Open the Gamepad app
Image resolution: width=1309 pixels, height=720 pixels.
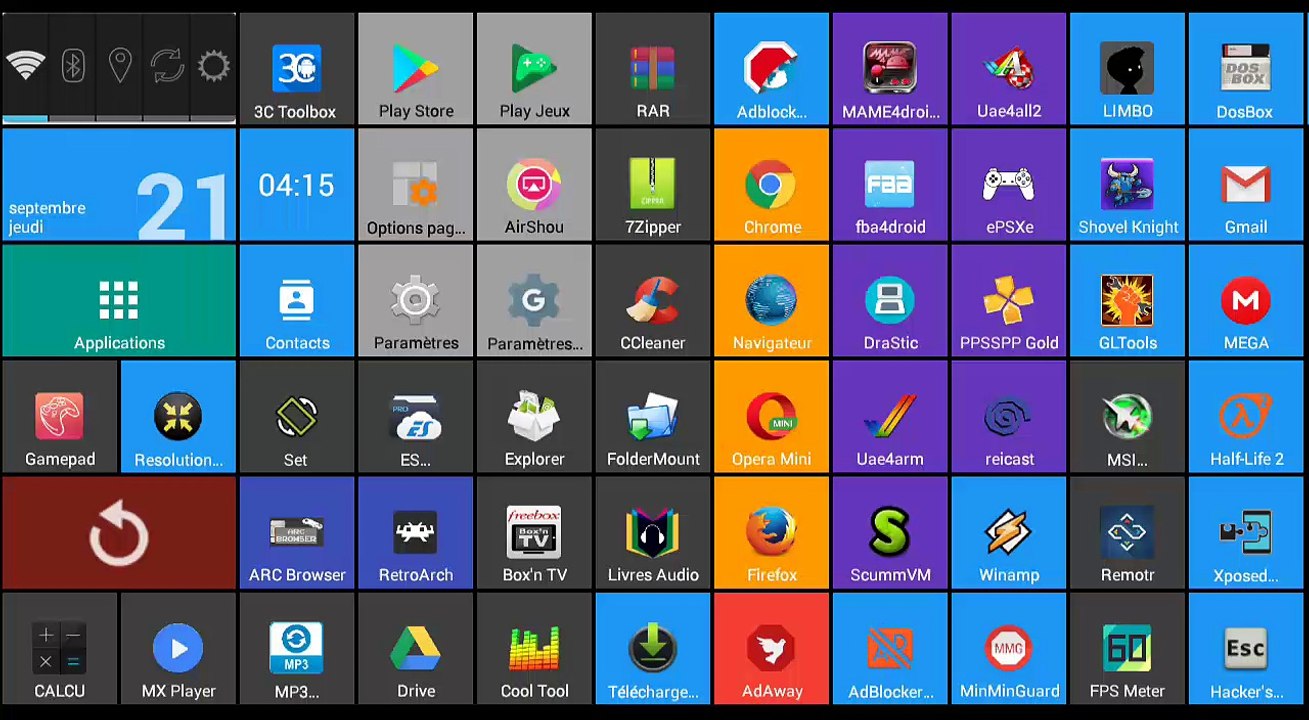click(x=60, y=417)
